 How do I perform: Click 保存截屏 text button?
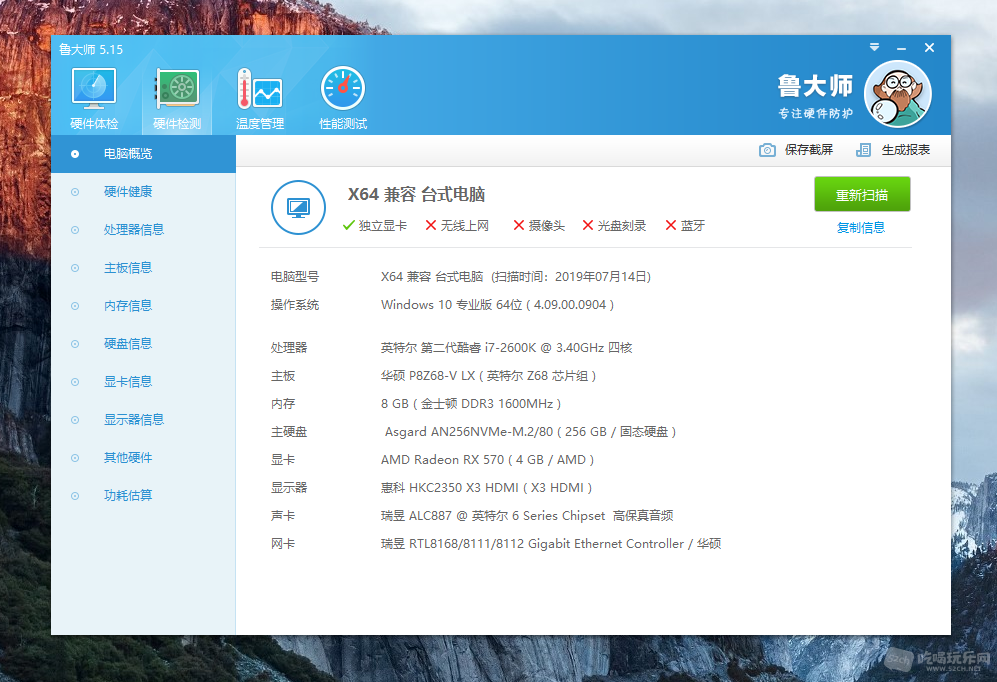[x=809, y=150]
